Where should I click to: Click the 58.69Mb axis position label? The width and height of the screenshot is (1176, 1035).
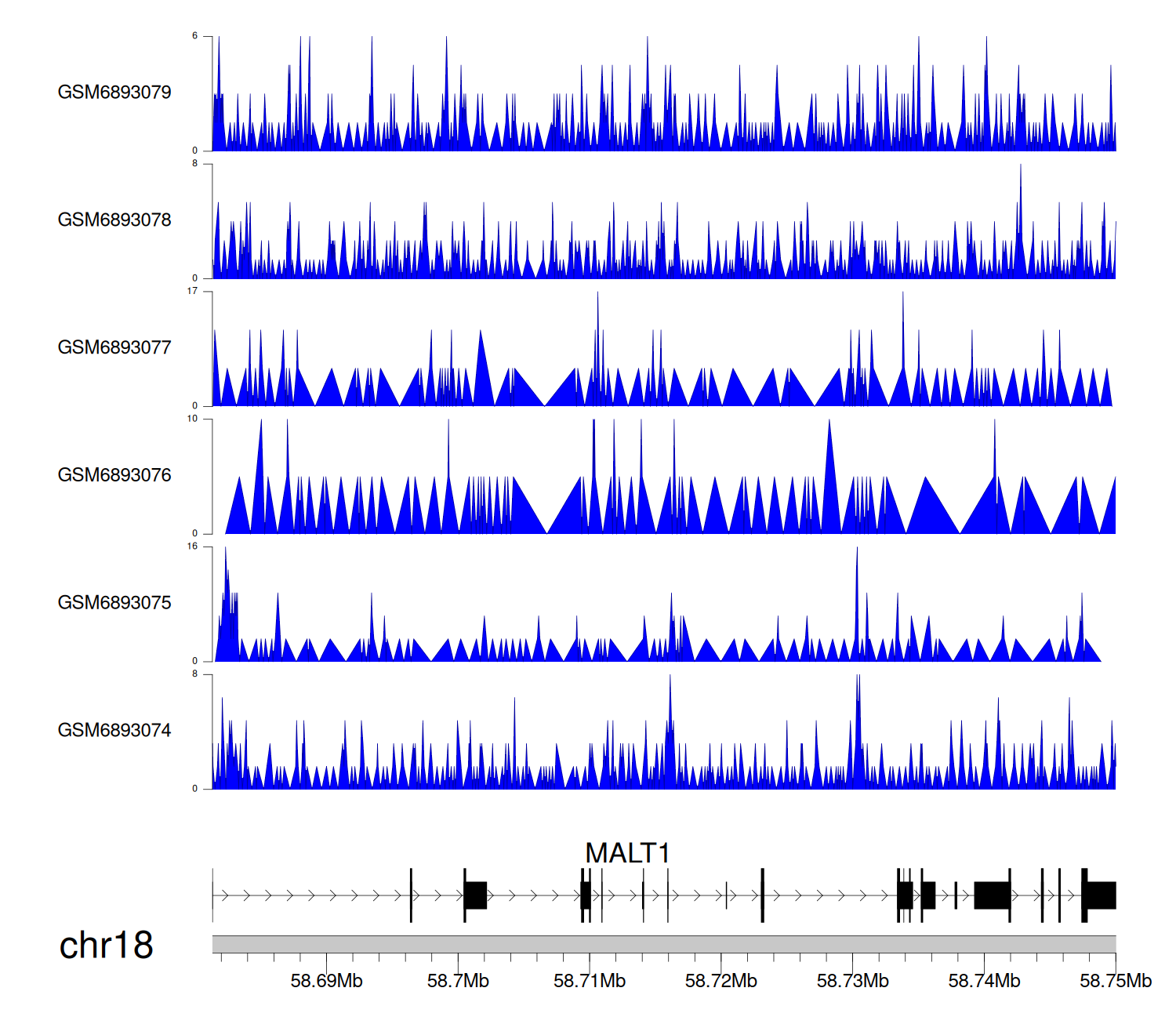click(x=326, y=981)
